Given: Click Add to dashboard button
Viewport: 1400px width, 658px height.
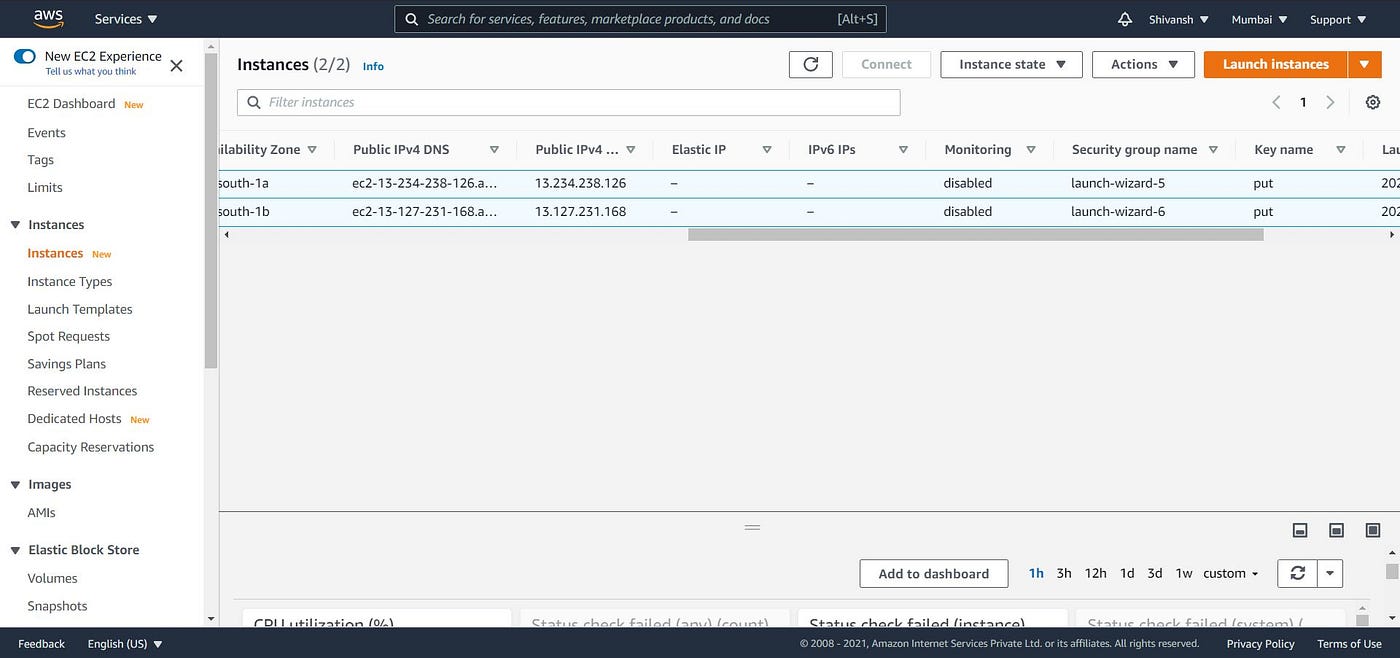Looking at the screenshot, I should (934, 574).
